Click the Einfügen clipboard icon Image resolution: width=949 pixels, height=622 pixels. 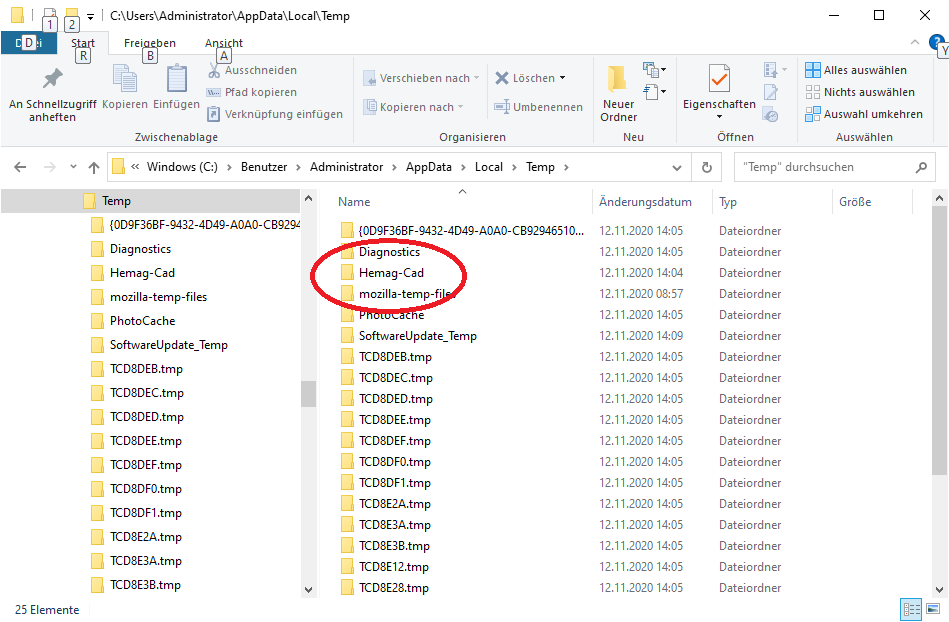coord(177,80)
